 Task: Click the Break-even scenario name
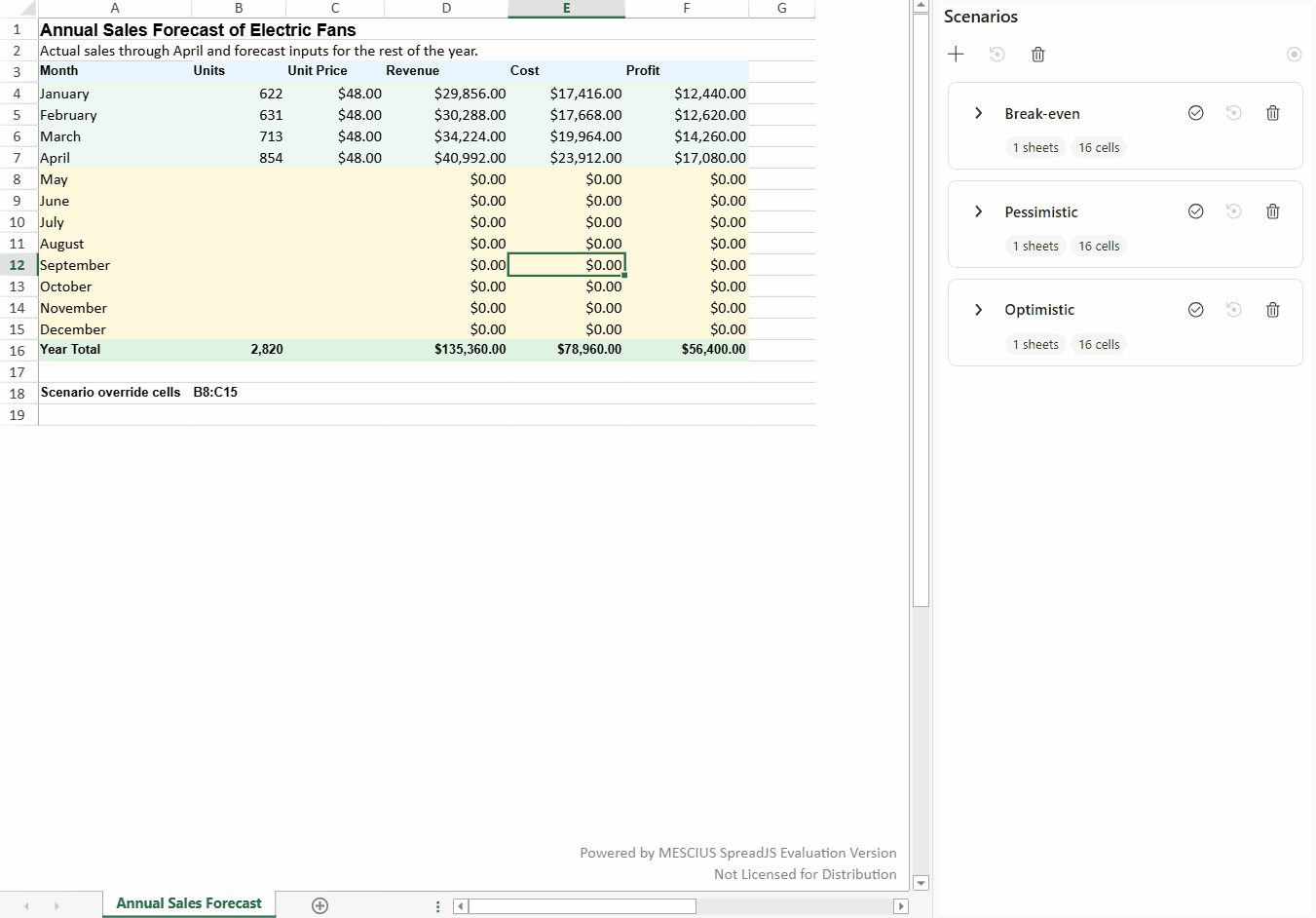1042,114
